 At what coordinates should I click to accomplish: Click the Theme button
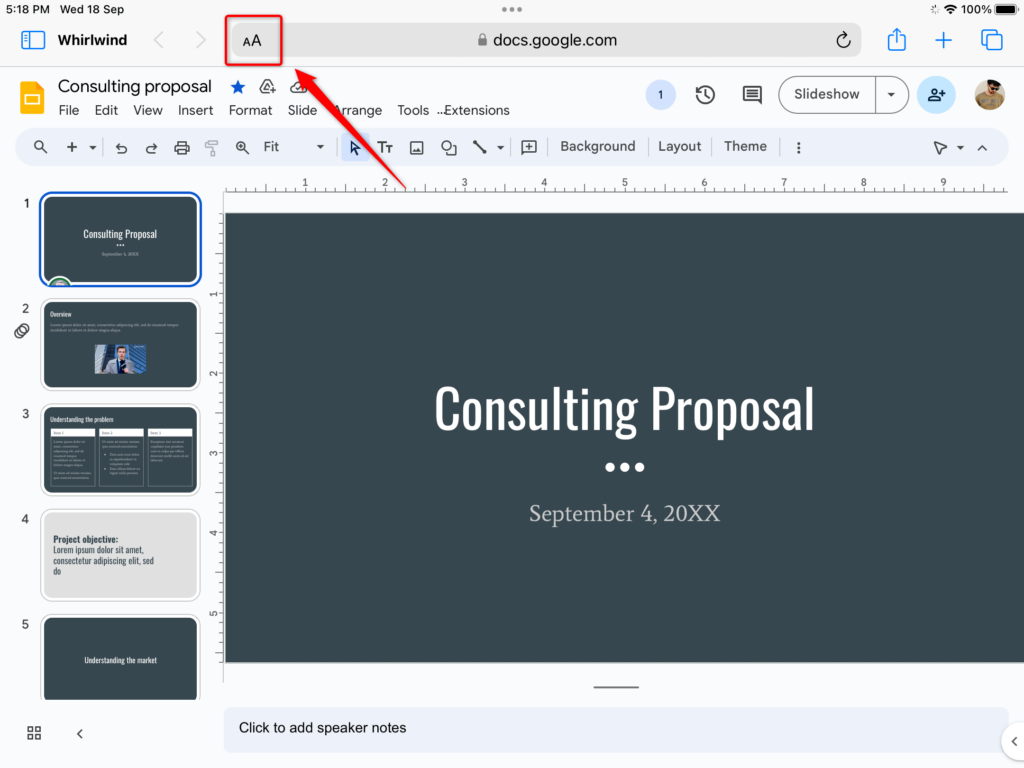pyautogui.click(x=745, y=146)
